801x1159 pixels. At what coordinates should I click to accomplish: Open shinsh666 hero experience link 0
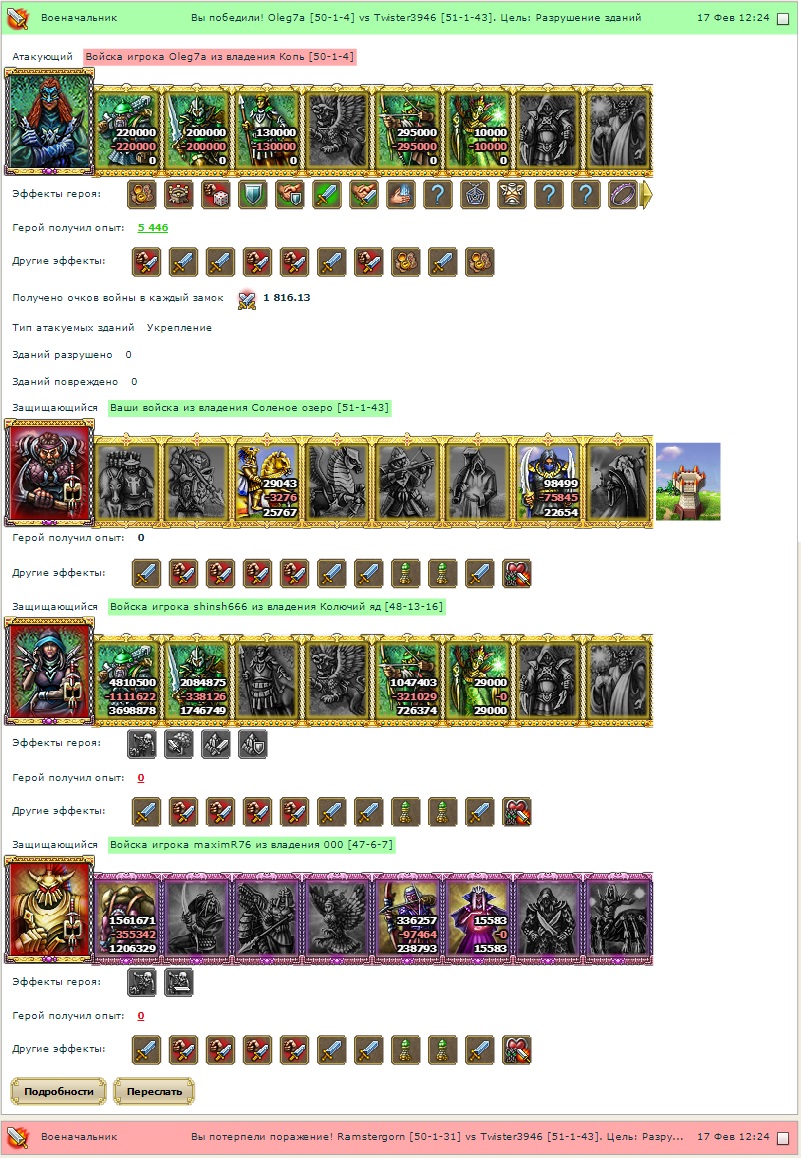[140, 778]
